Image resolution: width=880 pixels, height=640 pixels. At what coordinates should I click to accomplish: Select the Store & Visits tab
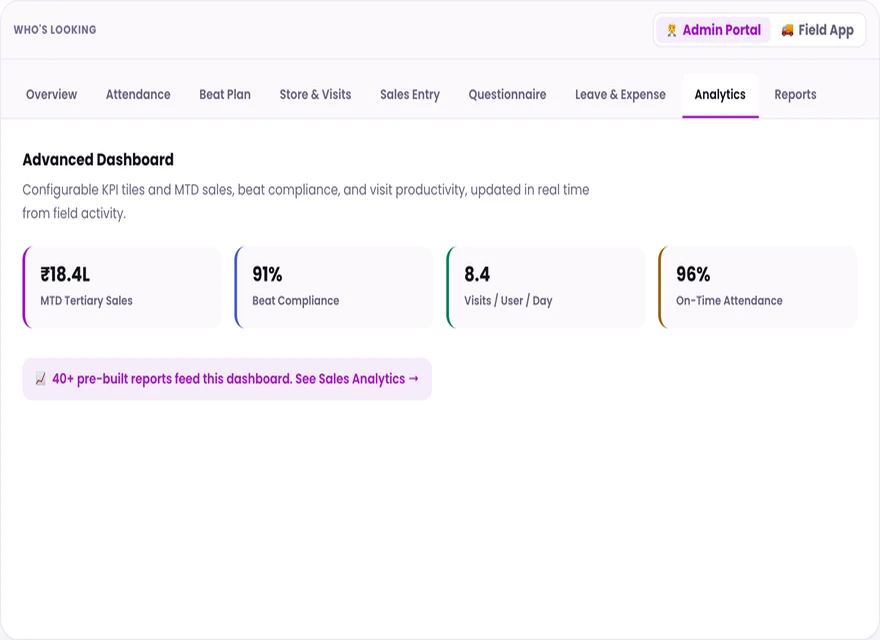(315, 94)
